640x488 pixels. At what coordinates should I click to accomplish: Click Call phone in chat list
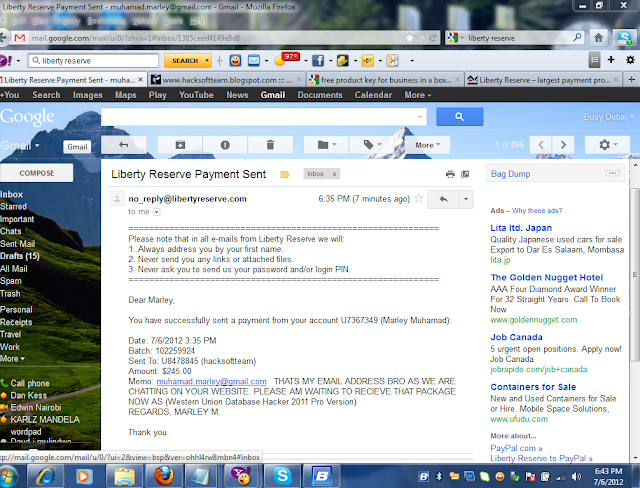click(29, 383)
